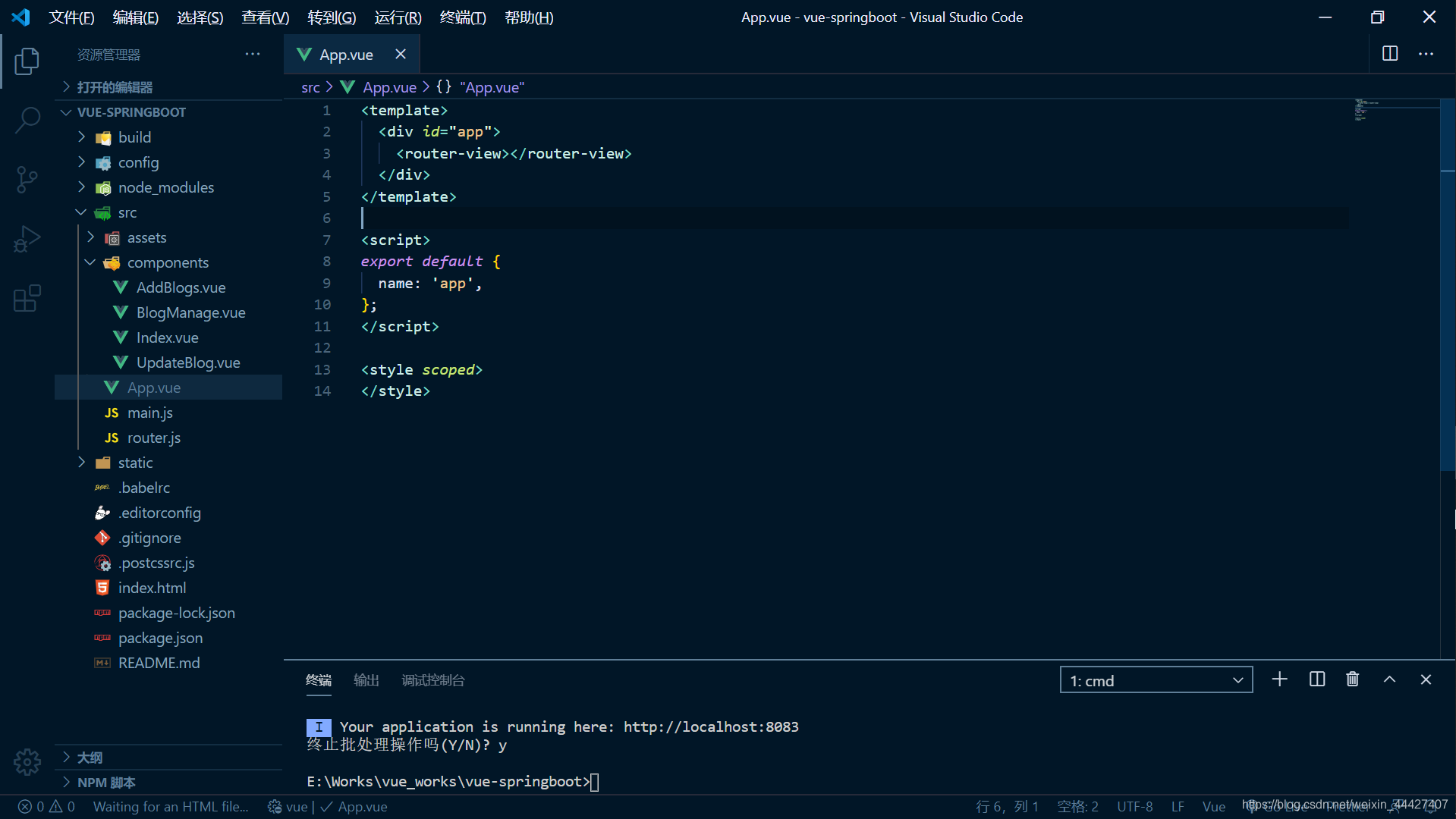Click UTF-8 encoding in status bar
The height and width of the screenshot is (819, 1456).
pyautogui.click(x=1134, y=807)
